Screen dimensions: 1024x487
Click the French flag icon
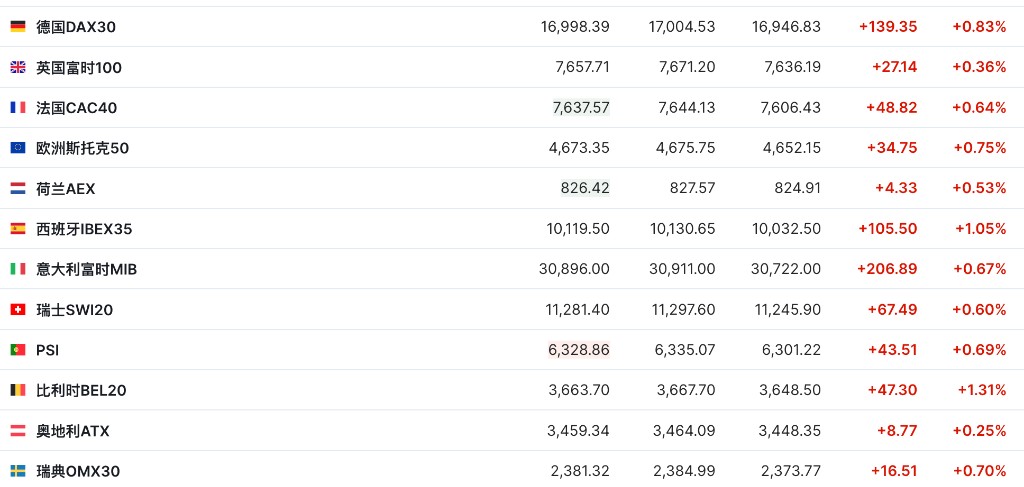pyautogui.click(x=18, y=108)
